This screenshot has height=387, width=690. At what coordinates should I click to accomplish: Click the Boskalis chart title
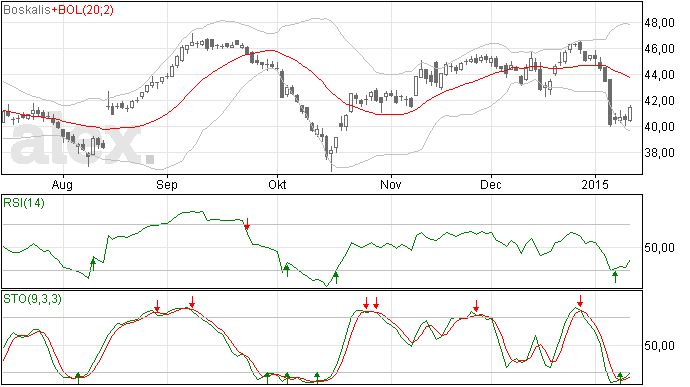(27, 9)
